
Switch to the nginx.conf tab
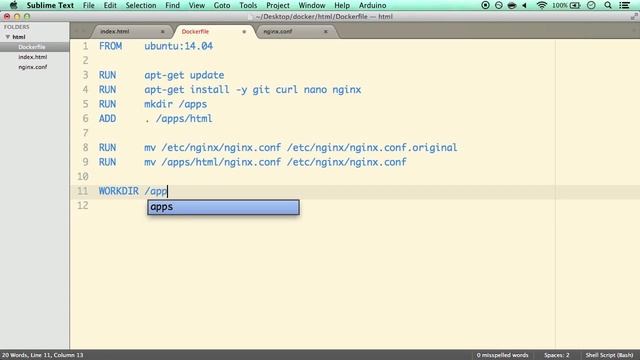[x=278, y=31]
